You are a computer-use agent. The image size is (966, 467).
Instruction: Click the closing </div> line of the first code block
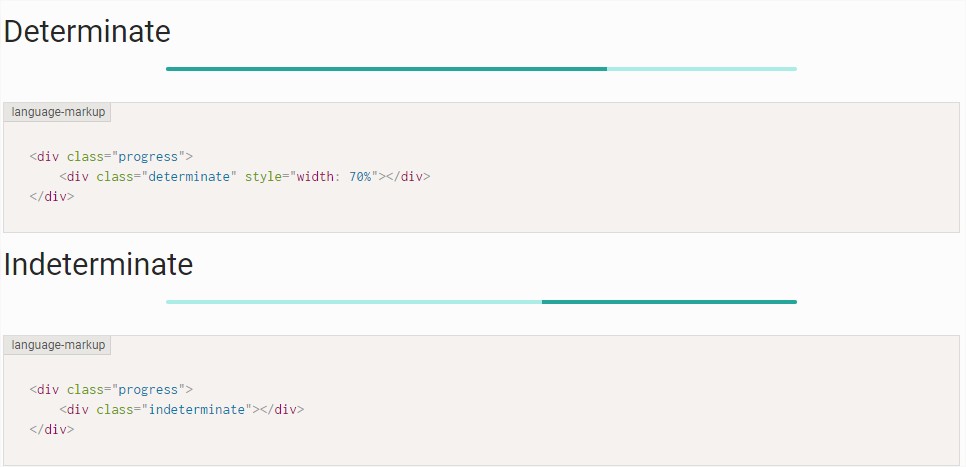tap(52, 197)
